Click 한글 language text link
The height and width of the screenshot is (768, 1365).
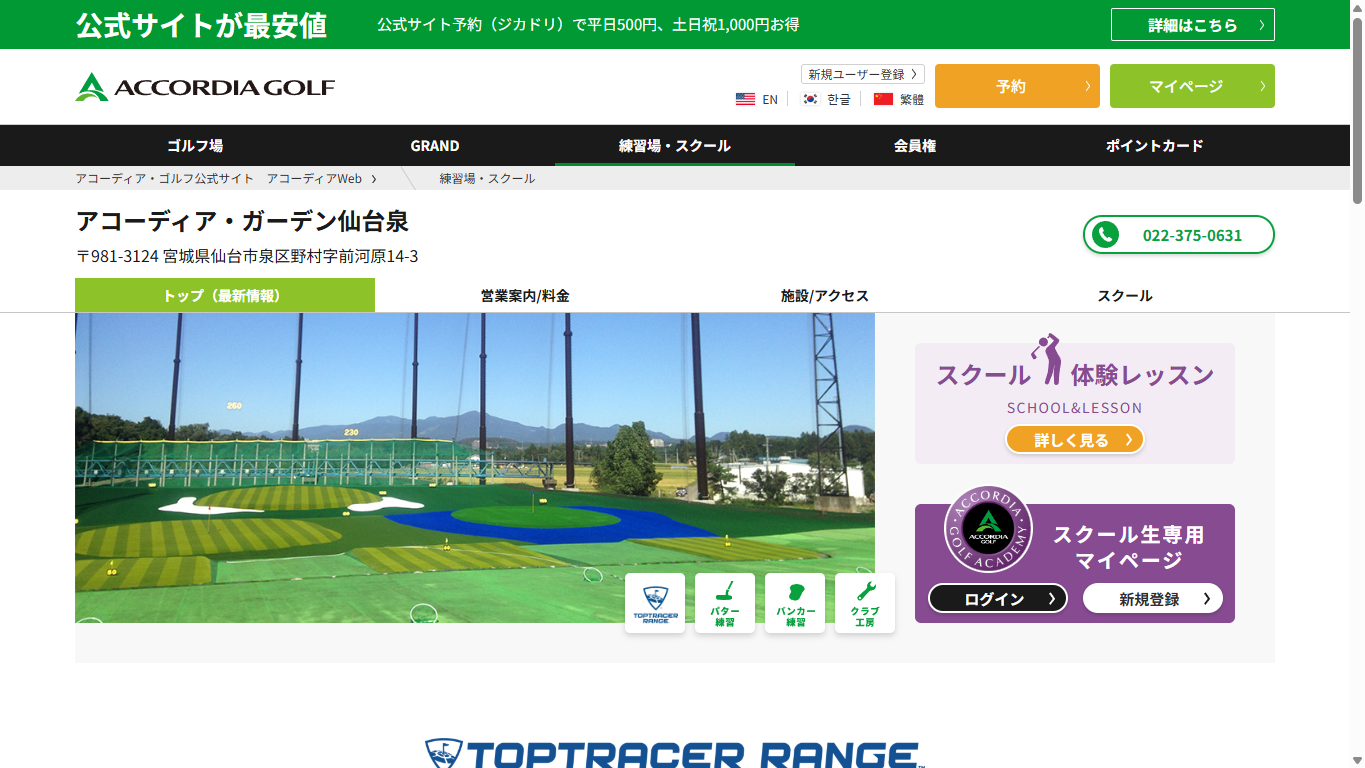coord(839,99)
